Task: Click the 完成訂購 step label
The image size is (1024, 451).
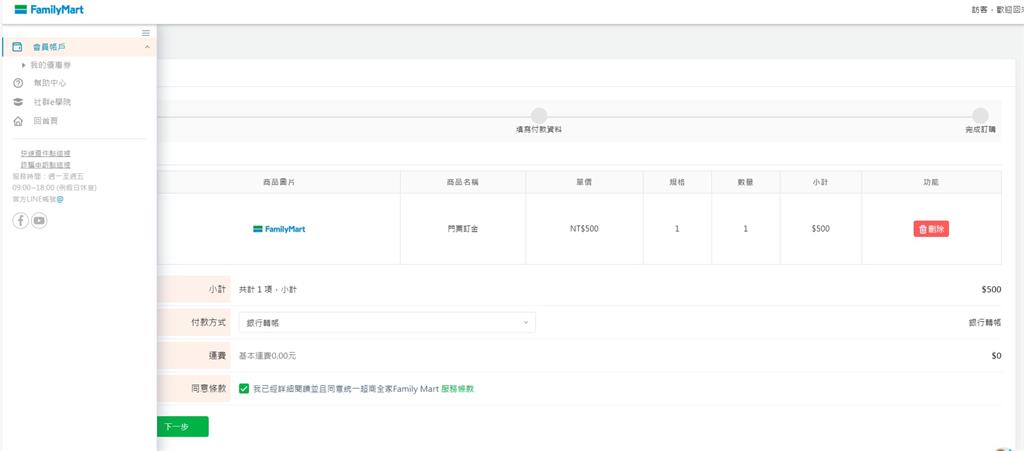Action: (980, 130)
